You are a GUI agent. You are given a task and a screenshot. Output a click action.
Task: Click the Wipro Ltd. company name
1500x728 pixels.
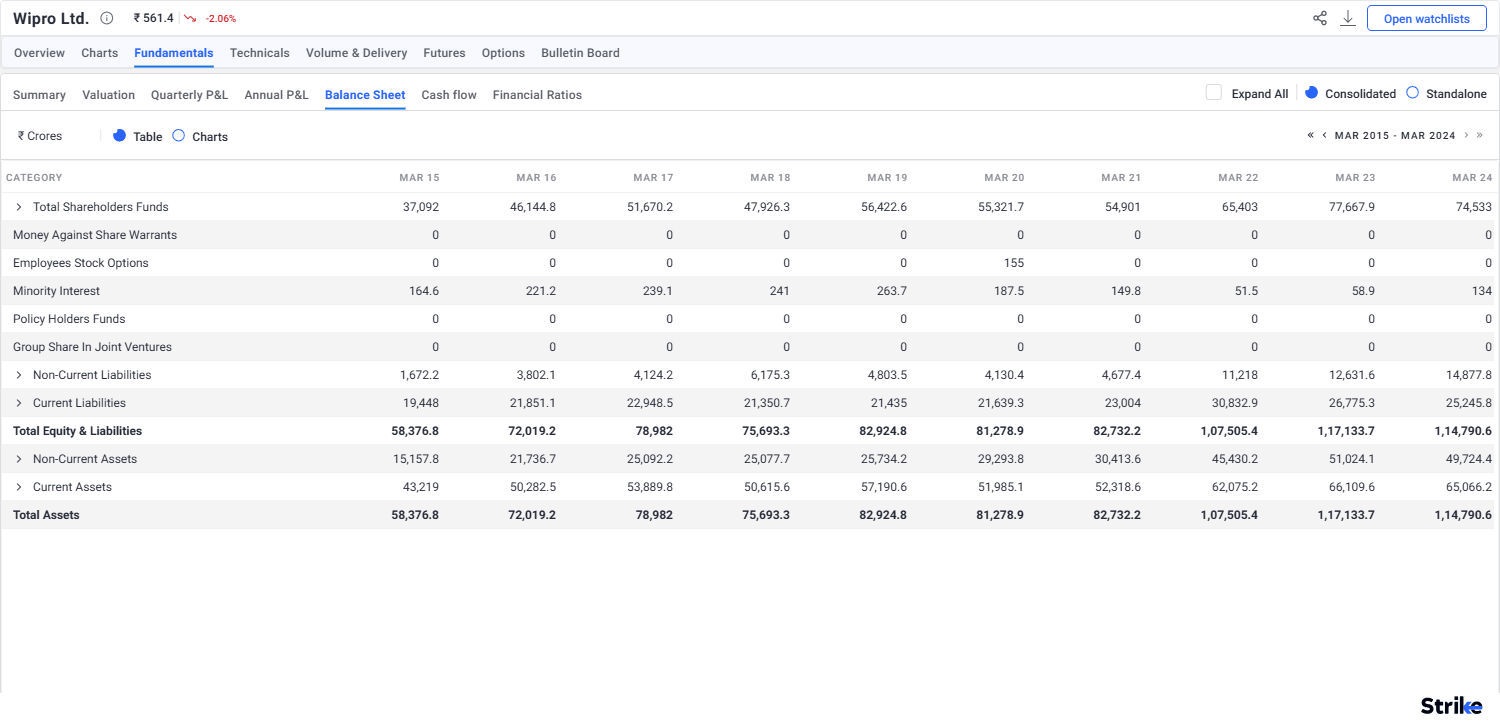[x=51, y=18]
